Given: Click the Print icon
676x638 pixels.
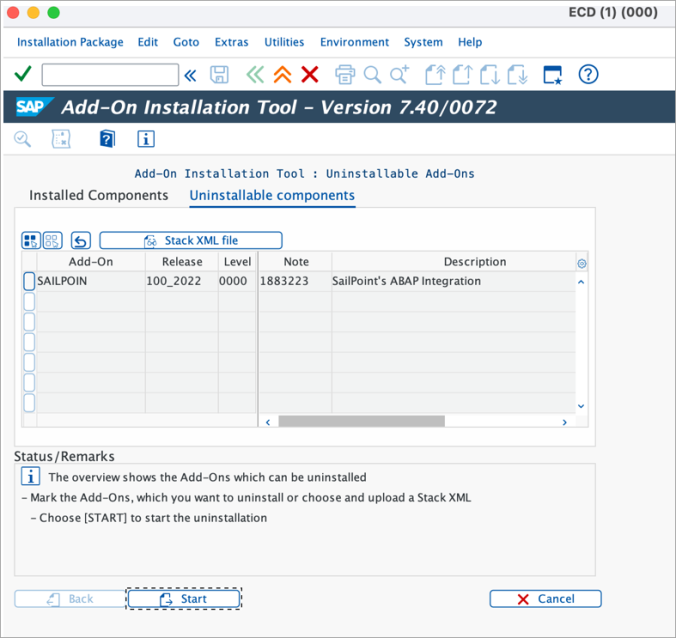Looking at the screenshot, I should (345, 74).
